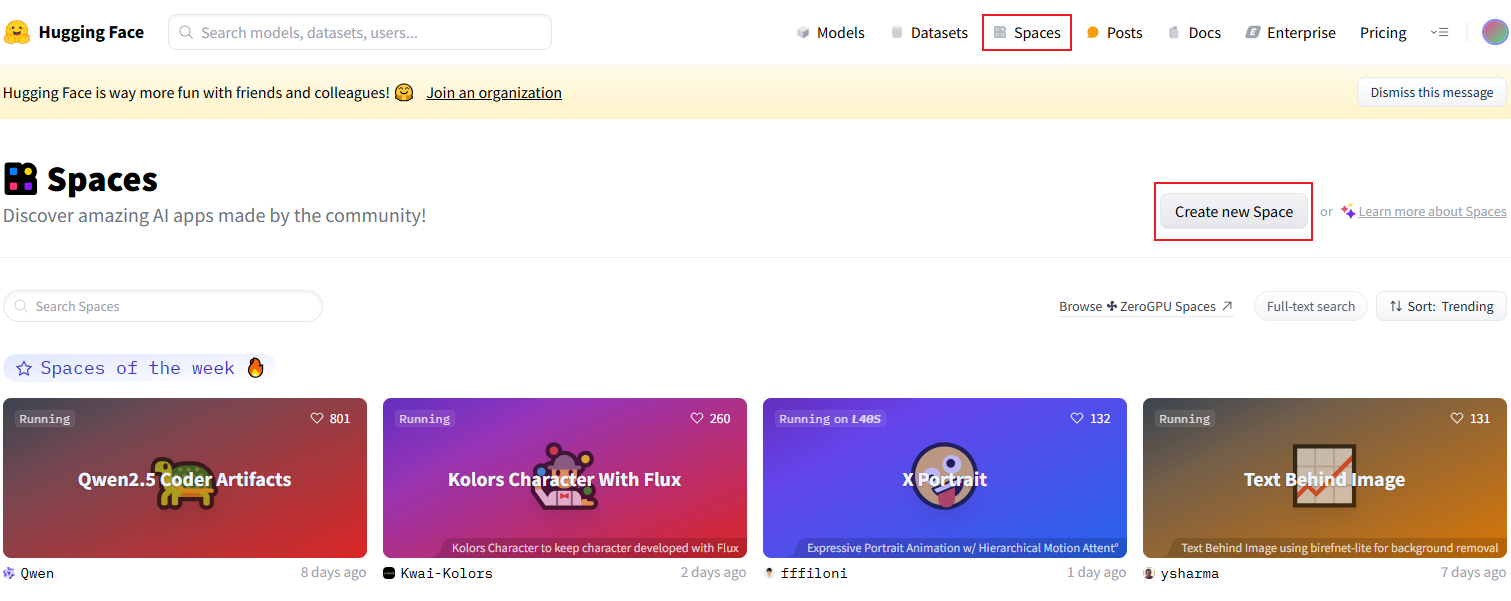The image size is (1511, 601).
Task: Open Learn more about Spaces link
Action: 1432,211
